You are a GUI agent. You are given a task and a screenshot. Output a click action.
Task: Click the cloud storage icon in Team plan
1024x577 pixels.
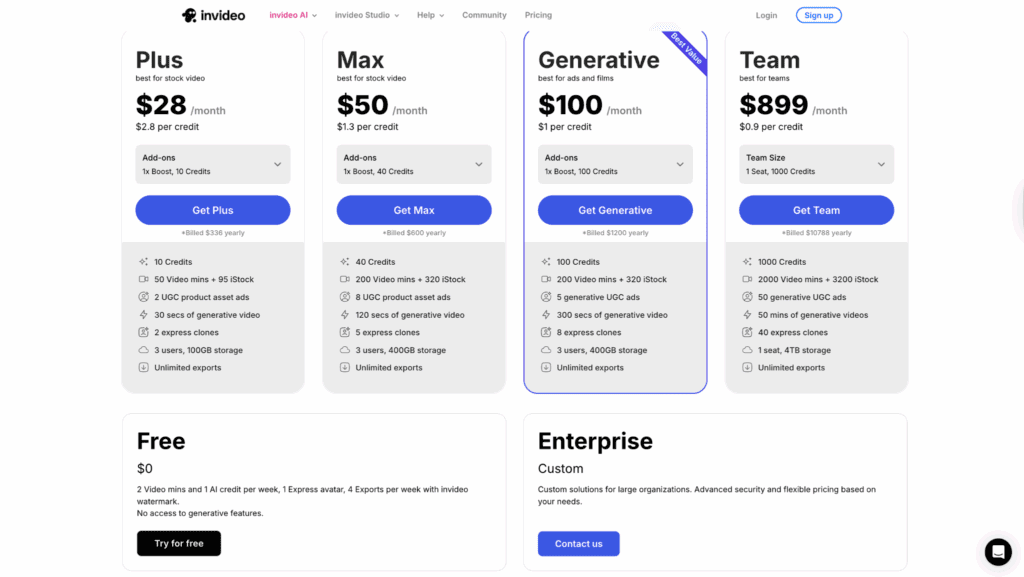point(748,350)
